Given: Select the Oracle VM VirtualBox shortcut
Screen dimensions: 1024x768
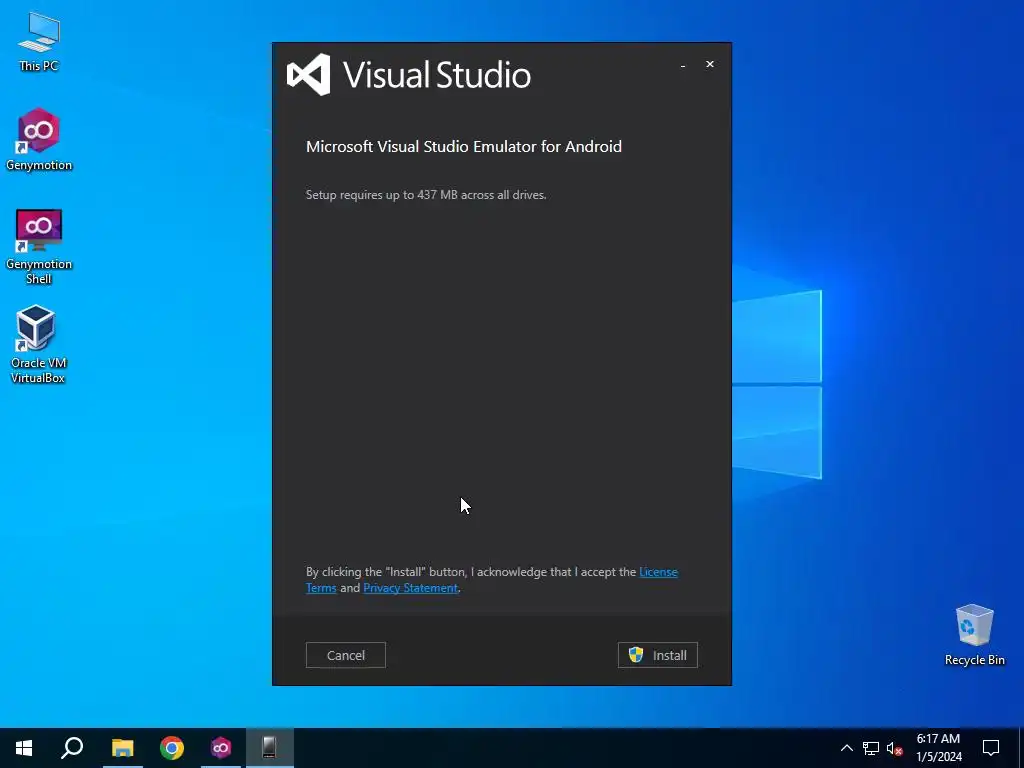Looking at the screenshot, I should pyautogui.click(x=37, y=345).
